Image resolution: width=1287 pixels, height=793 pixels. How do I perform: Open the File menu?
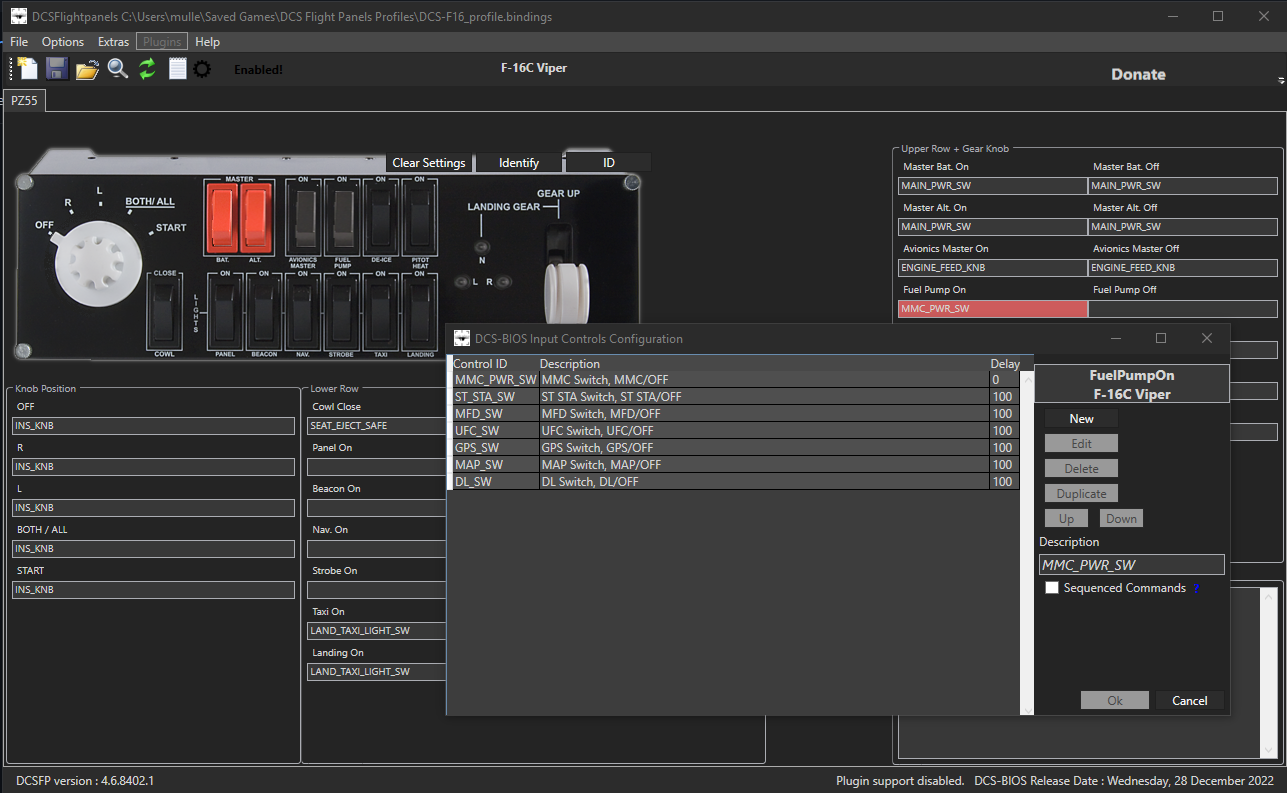click(19, 42)
